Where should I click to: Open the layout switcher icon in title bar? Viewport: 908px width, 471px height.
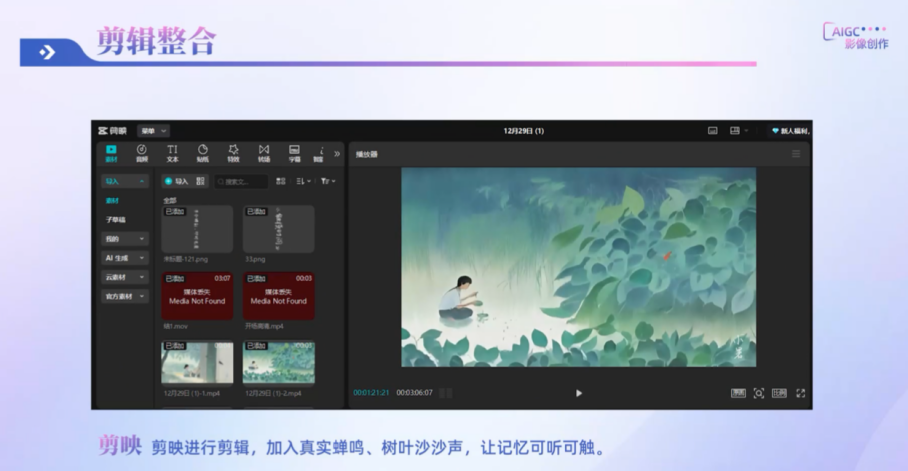pyautogui.click(x=738, y=131)
